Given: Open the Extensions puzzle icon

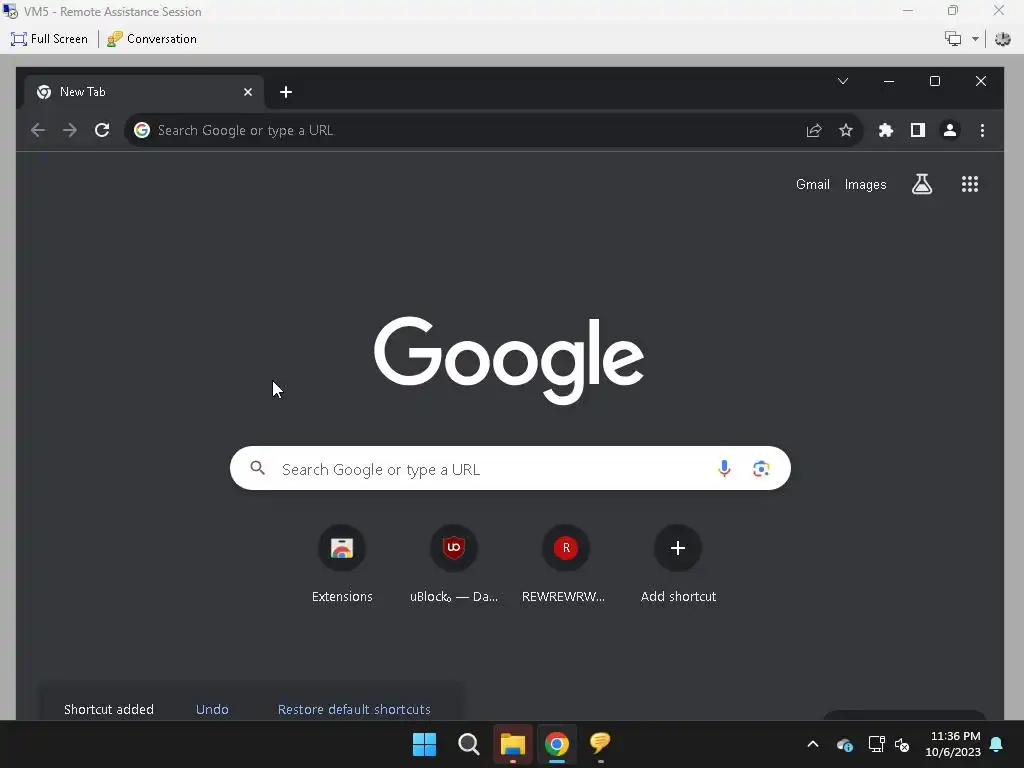Looking at the screenshot, I should [x=886, y=131].
